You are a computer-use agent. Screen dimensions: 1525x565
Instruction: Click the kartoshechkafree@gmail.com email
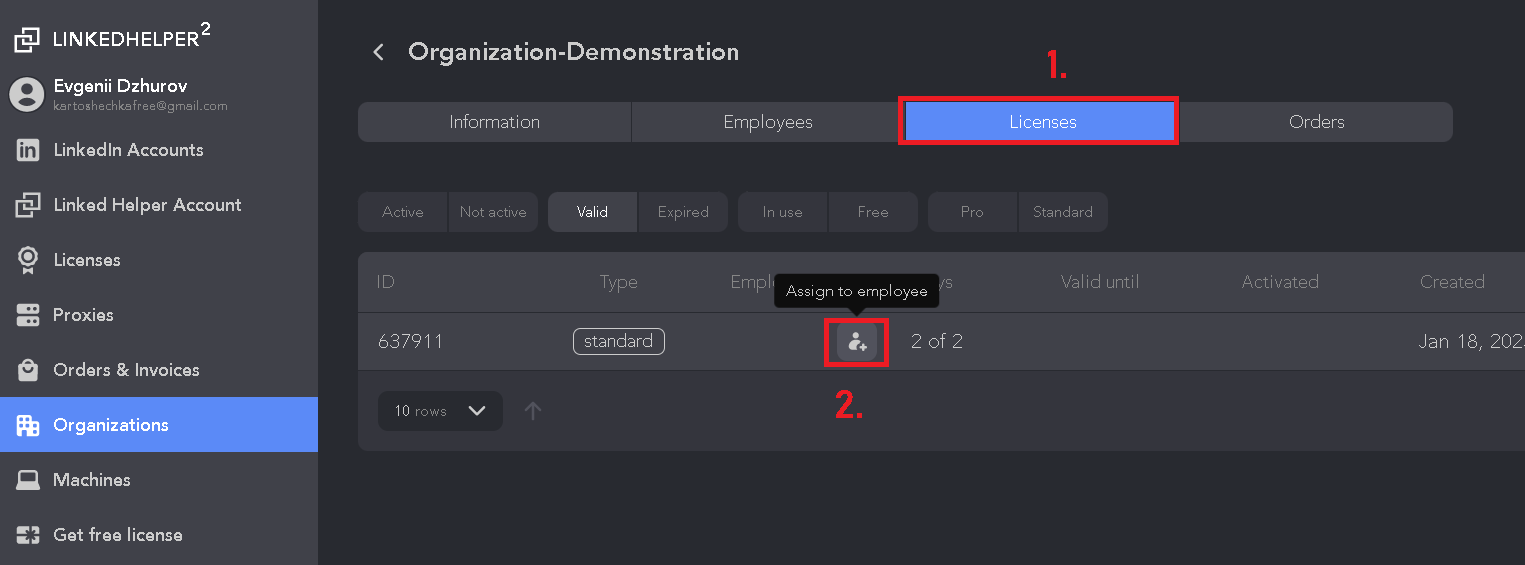(x=140, y=106)
